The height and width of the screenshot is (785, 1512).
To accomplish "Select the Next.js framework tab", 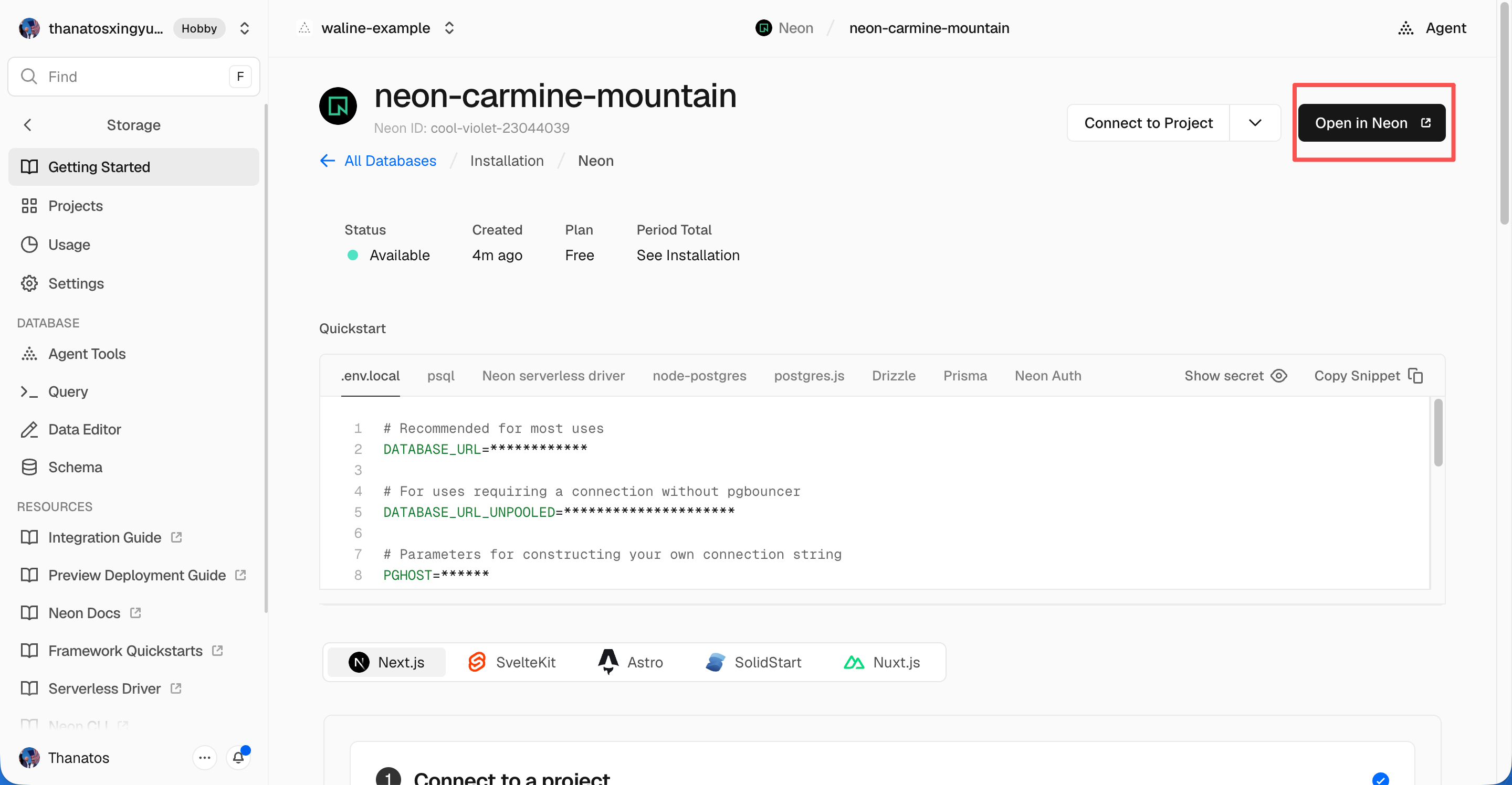I will click(x=386, y=662).
